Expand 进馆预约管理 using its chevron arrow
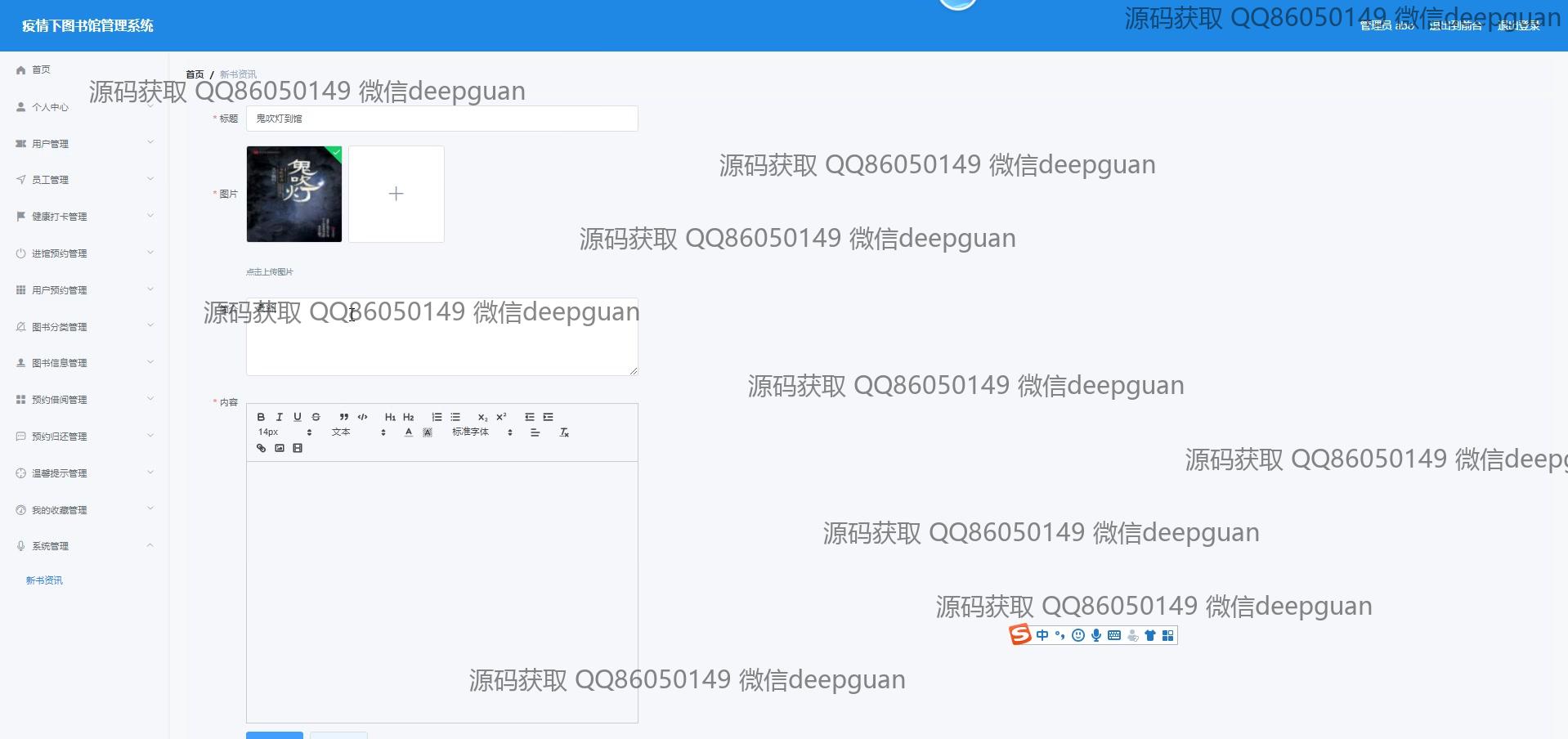This screenshot has width=1568, height=739. tap(150, 253)
